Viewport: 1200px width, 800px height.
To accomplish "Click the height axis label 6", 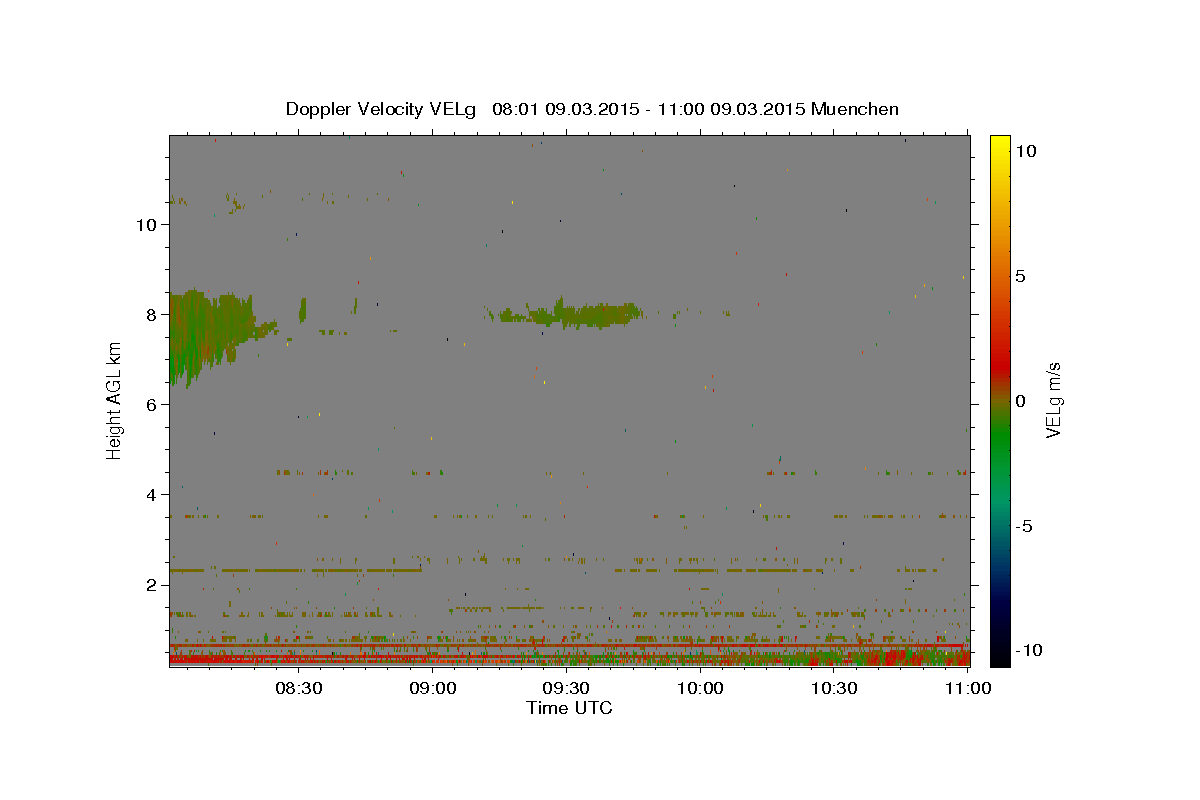I will [154, 405].
